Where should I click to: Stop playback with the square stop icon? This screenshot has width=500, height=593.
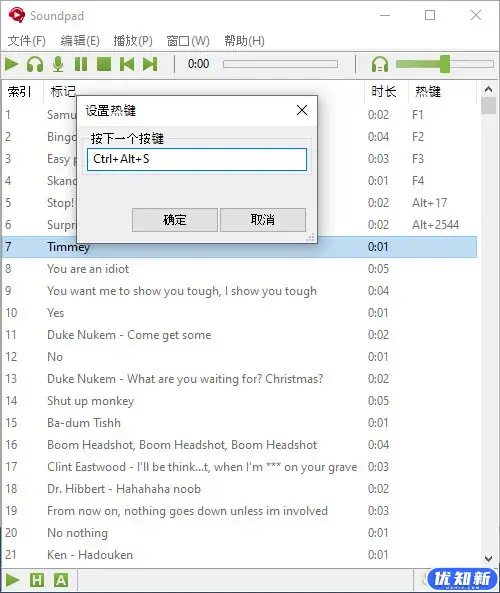(104, 64)
